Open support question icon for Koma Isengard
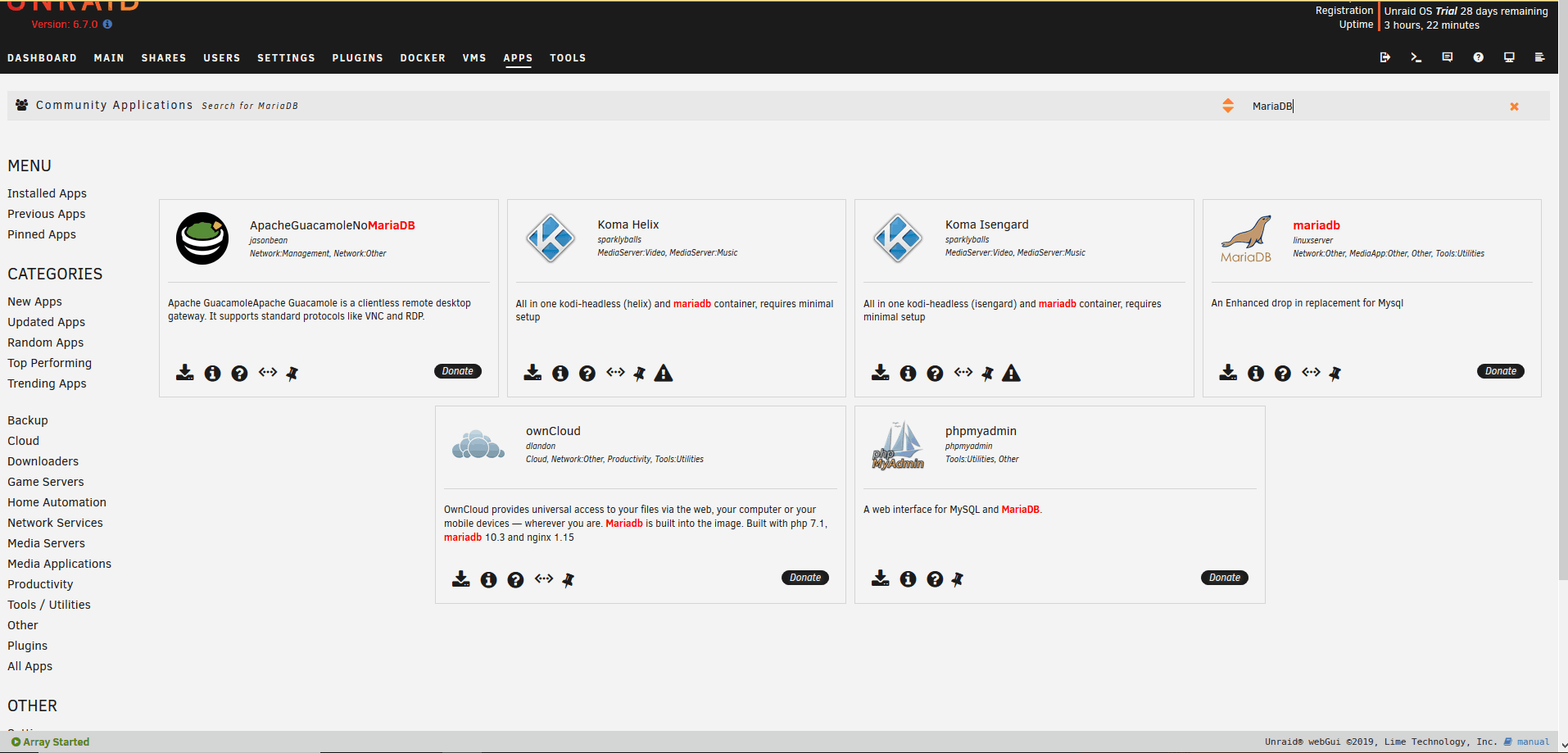 (x=935, y=374)
